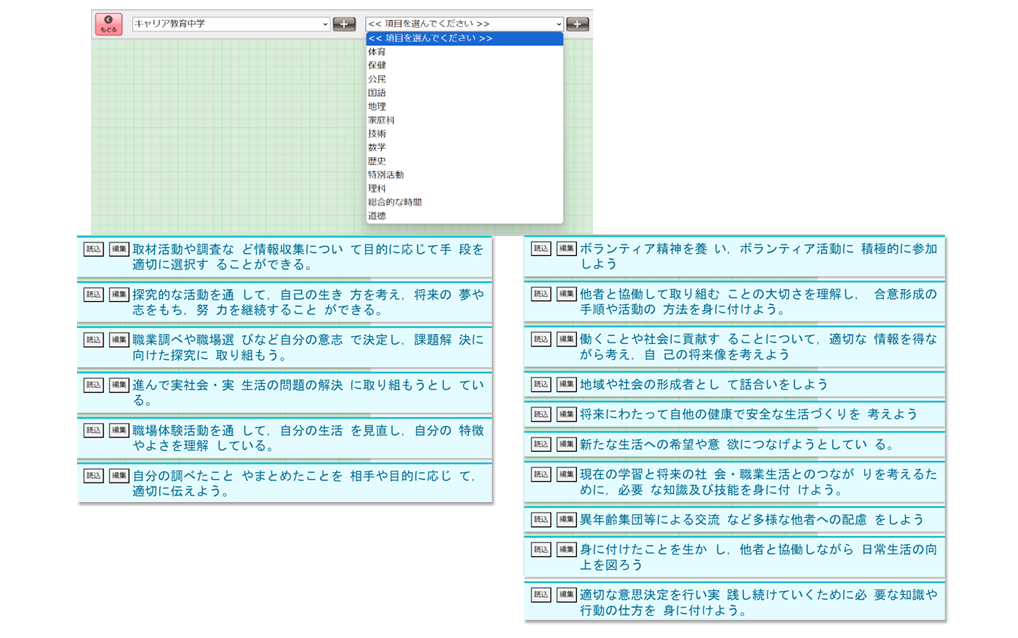This screenshot has width=1018, height=638.
Task: Click 編集 button for 適切な意思決定 item
Action: [567, 594]
